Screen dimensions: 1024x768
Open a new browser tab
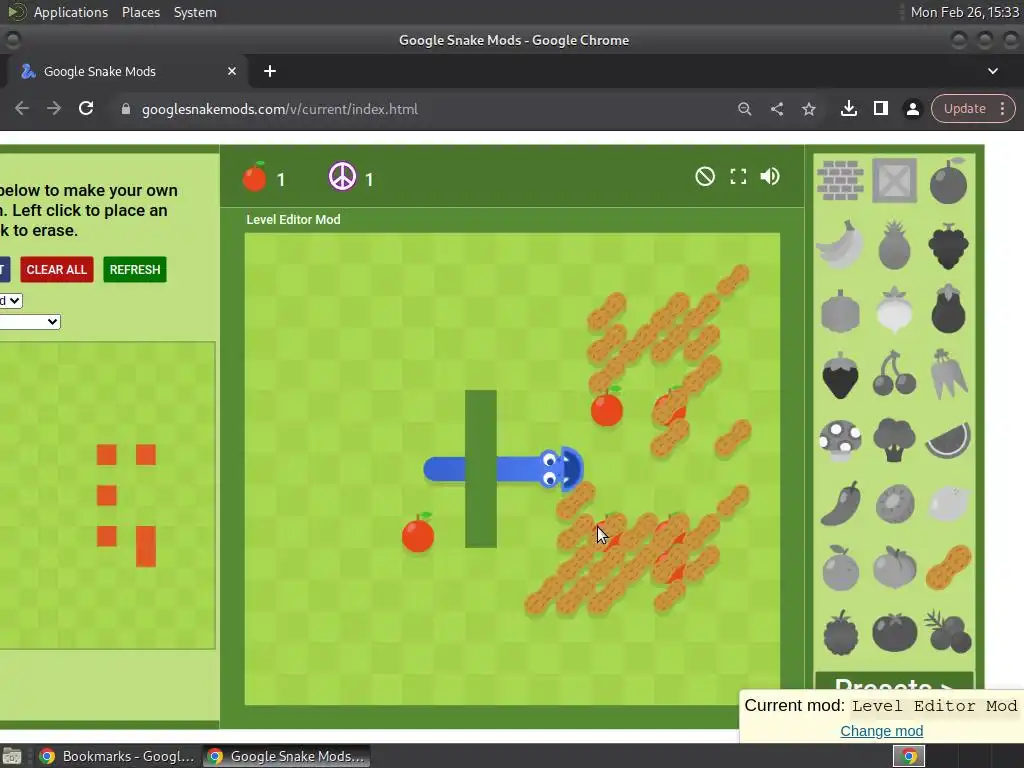[x=270, y=71]
